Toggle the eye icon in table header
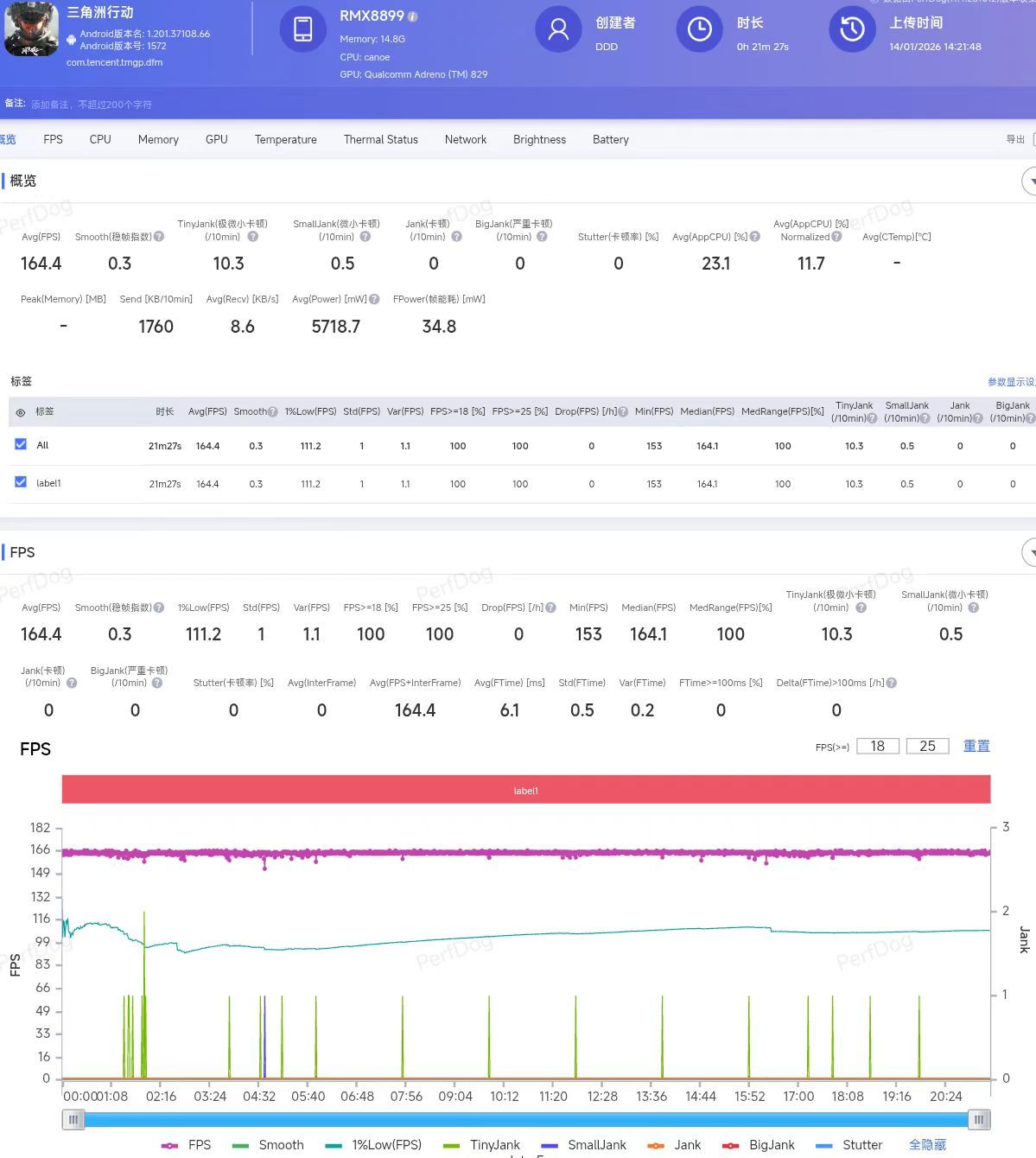The width and height of the screenshot is (1036, 1158). [x=21, y=412]
